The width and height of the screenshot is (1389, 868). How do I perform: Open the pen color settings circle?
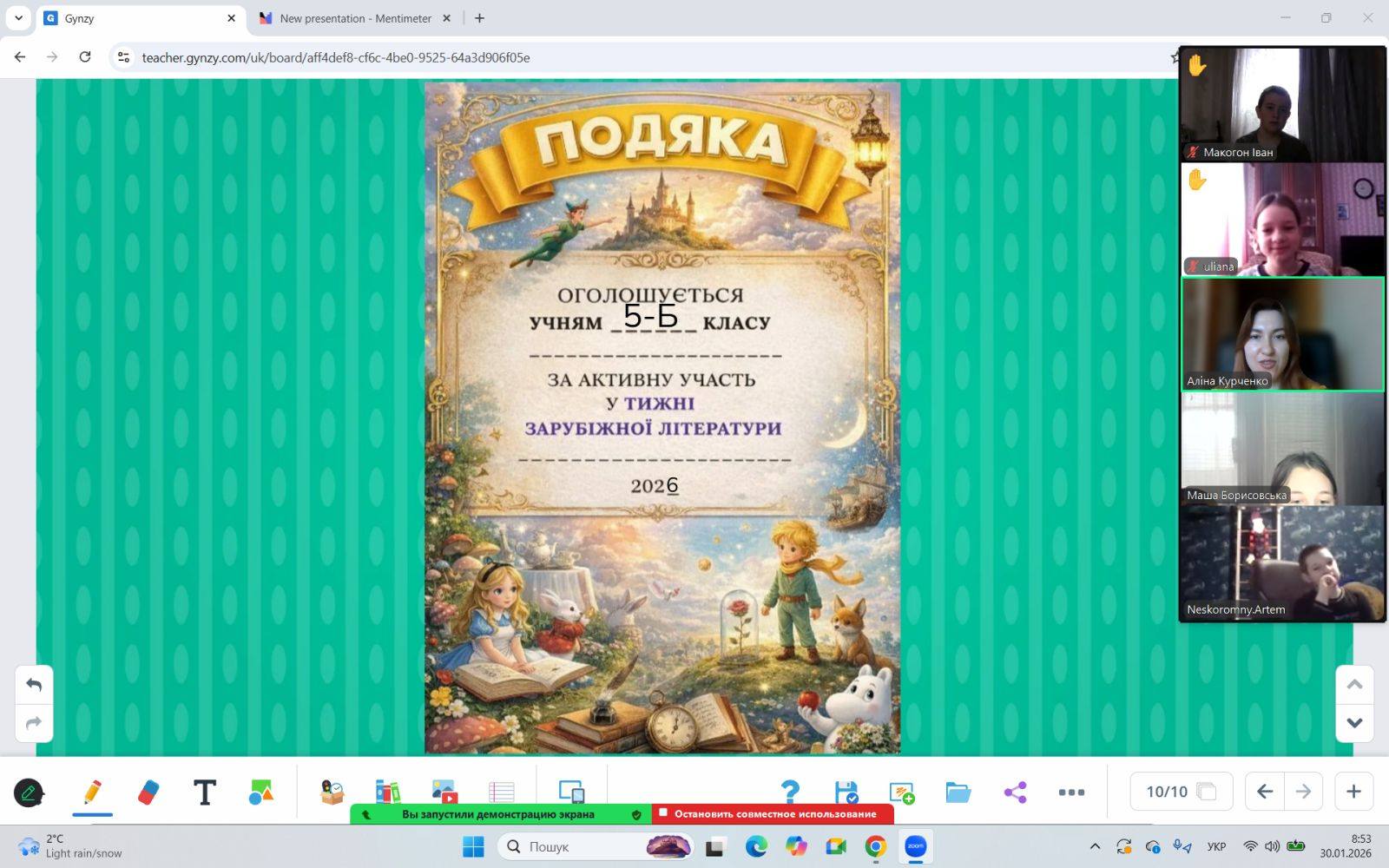(x=29, y=792)
